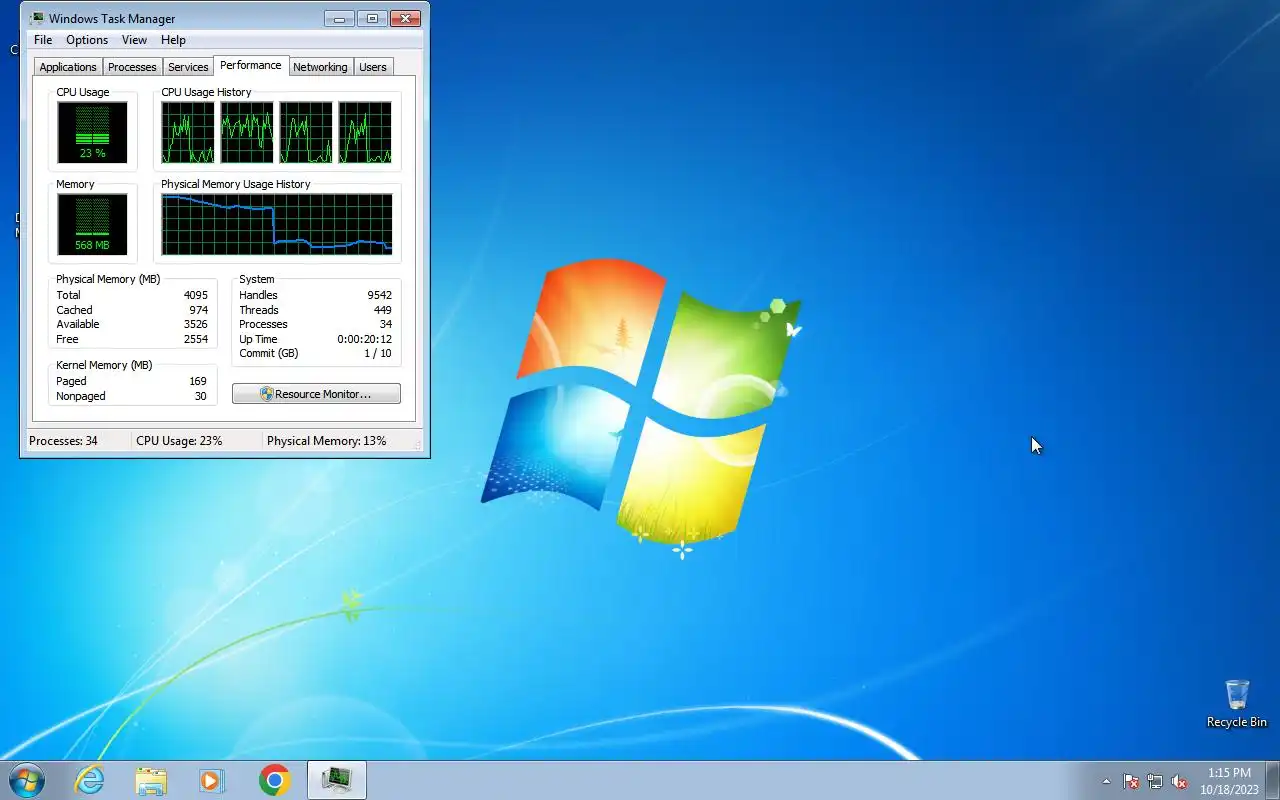Click Action Center flag tray icon

click(1131, 782)
